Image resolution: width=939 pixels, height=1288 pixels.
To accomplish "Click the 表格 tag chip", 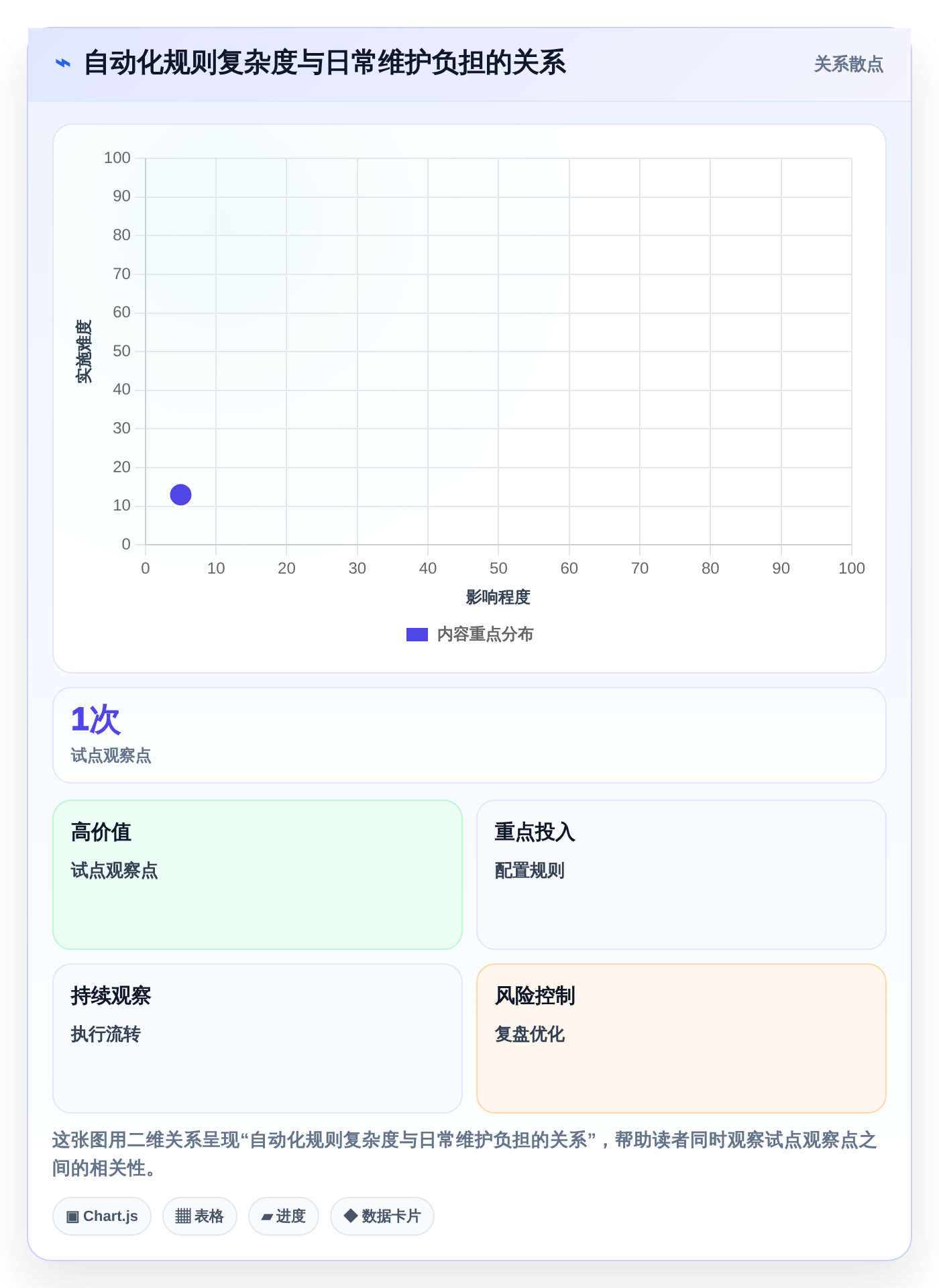I will coord(200,1216).
